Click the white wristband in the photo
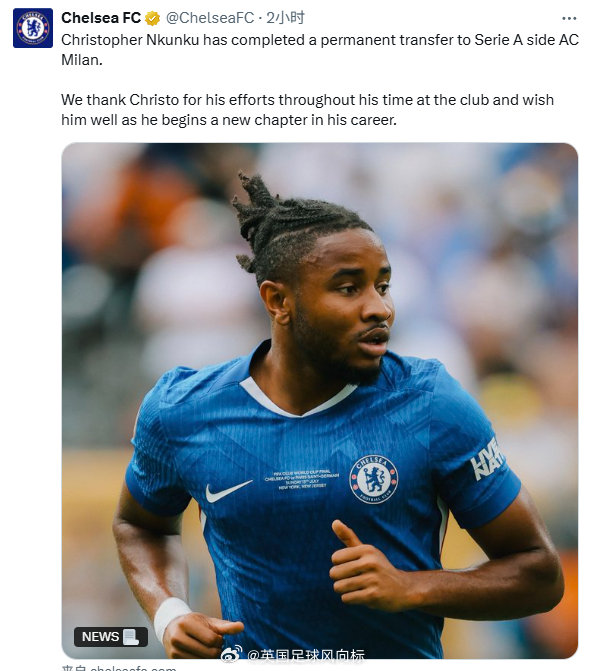589x671 pixels. [171, 617]
